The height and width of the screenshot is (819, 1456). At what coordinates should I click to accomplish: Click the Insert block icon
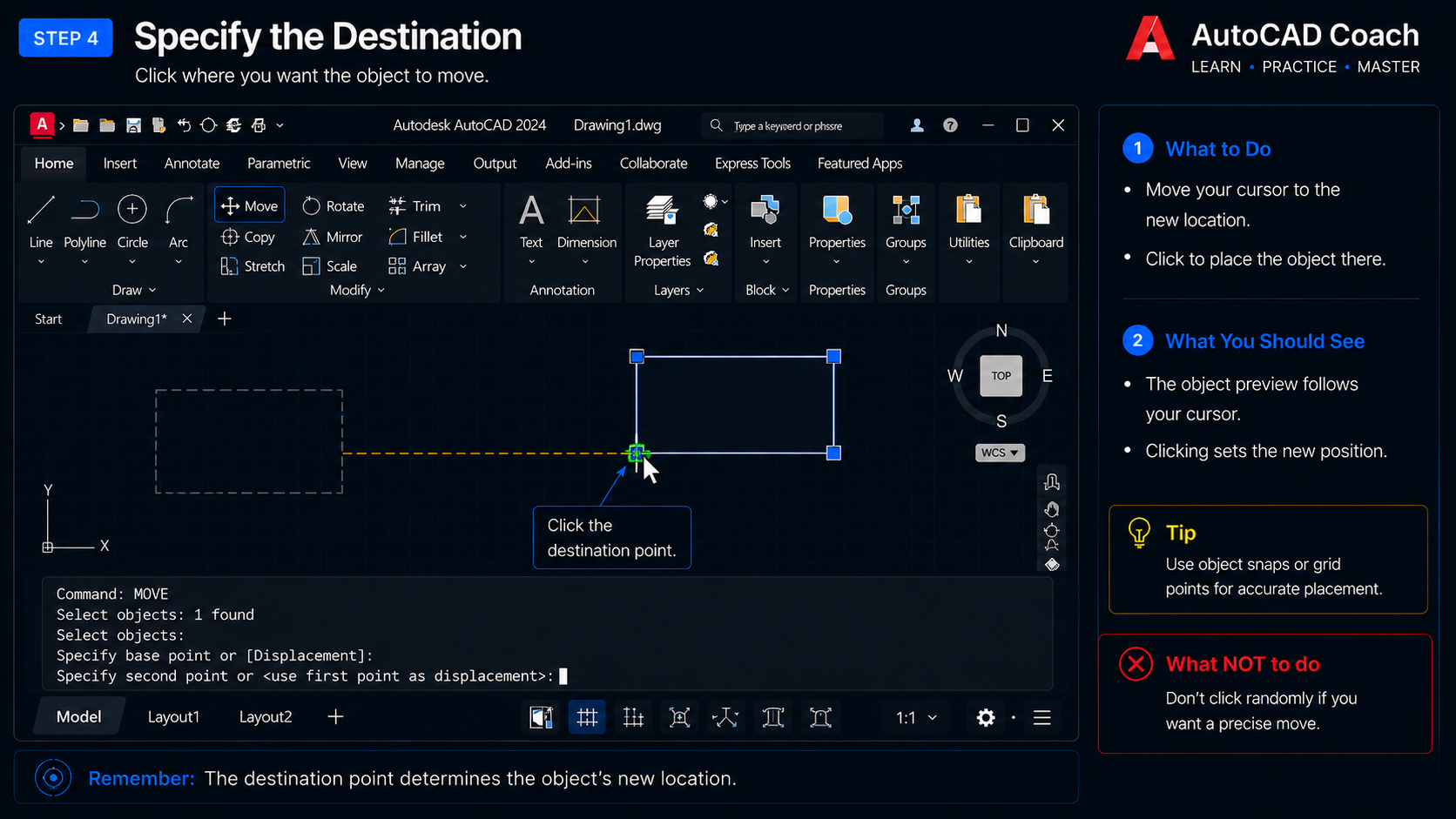(765, 222)
